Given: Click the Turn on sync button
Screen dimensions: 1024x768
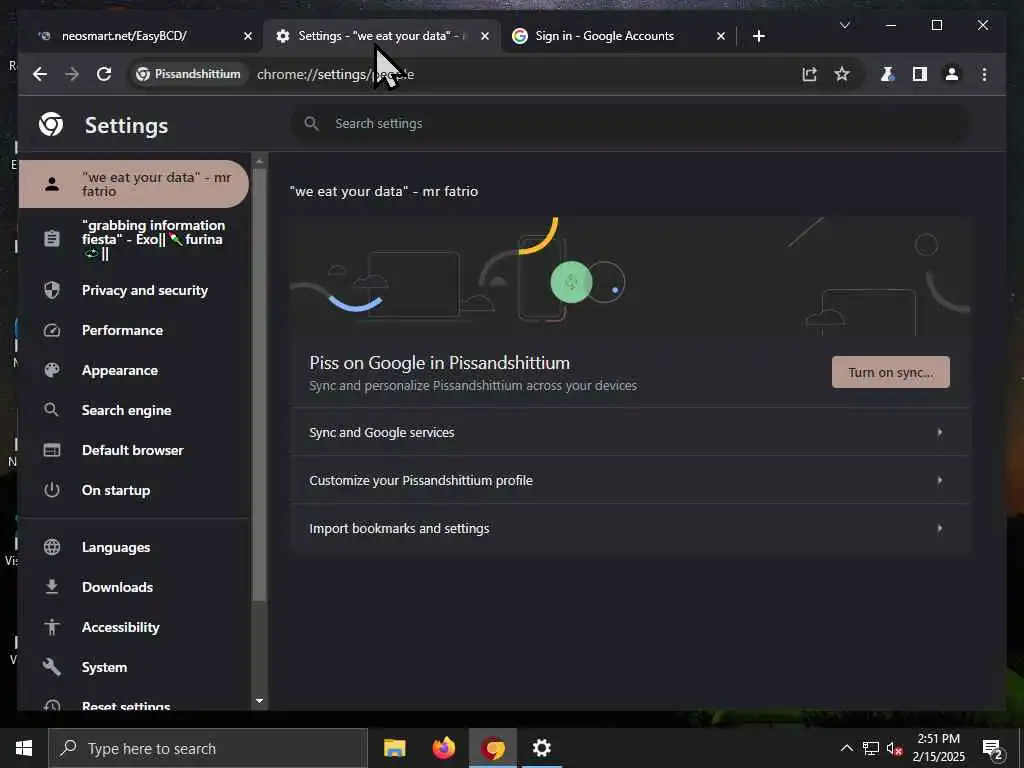Looking at the screenshot, I should [891, 372].
